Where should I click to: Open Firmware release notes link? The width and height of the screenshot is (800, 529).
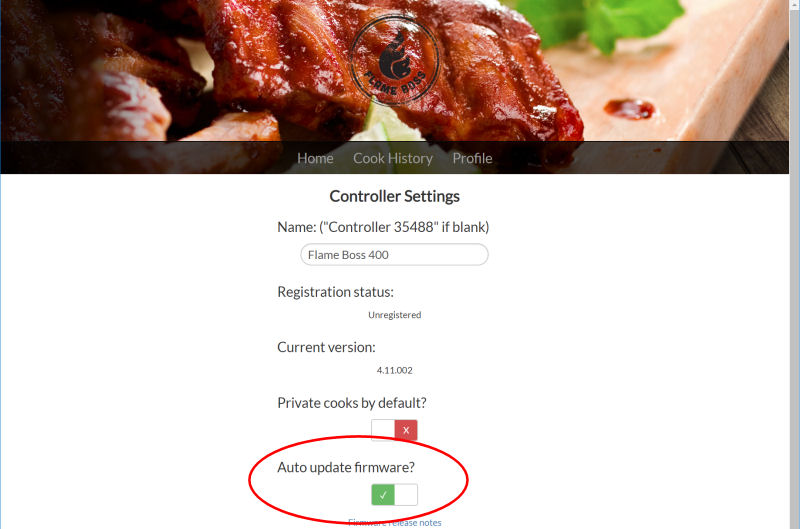395,522
